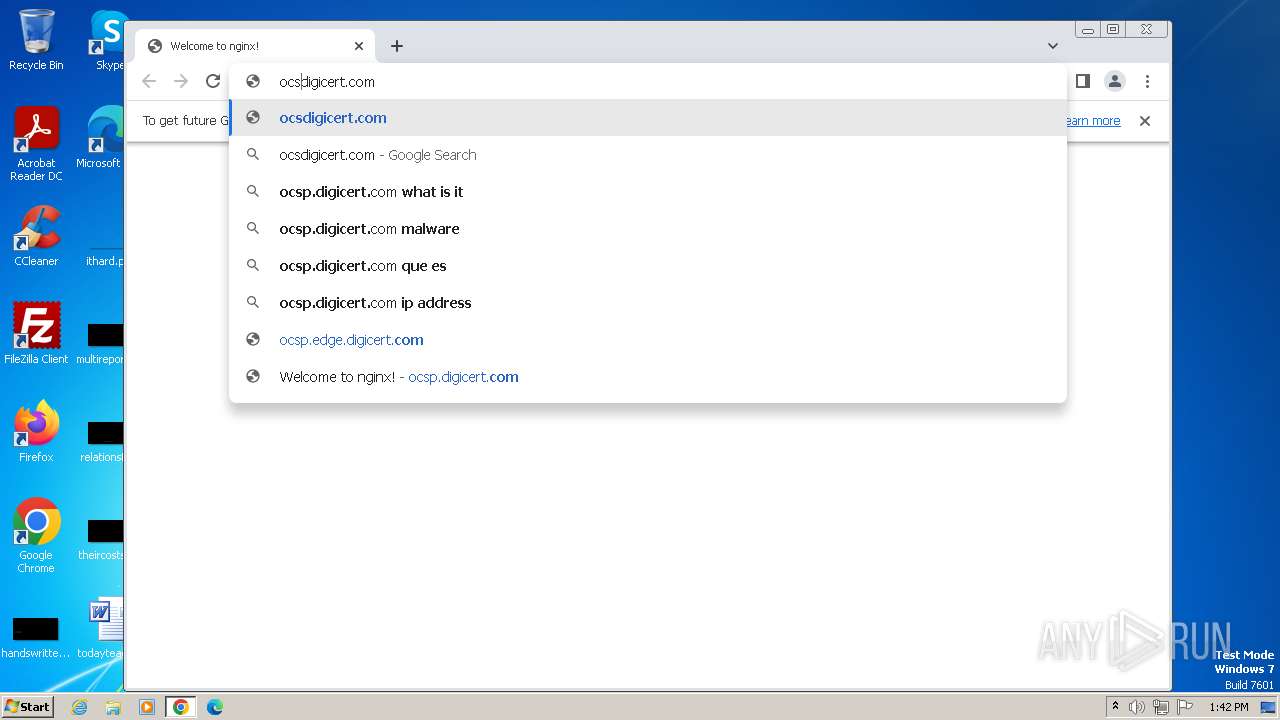Open 'Welcome to nginx! - ocsp.digicert.com' suggestion
The image size is (1280, 720).
tap(648, 377)
